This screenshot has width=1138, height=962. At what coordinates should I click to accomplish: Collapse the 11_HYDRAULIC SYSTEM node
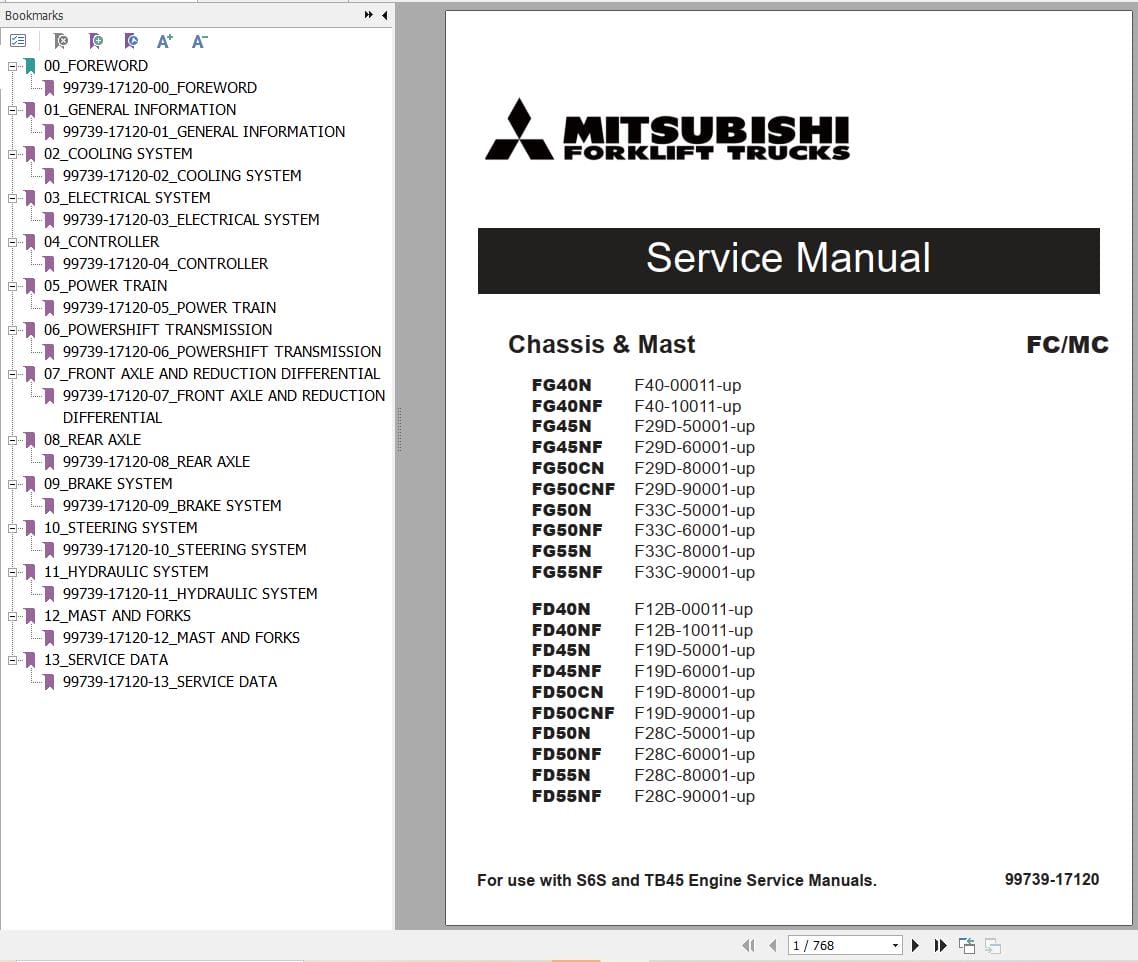coord(12,572)
